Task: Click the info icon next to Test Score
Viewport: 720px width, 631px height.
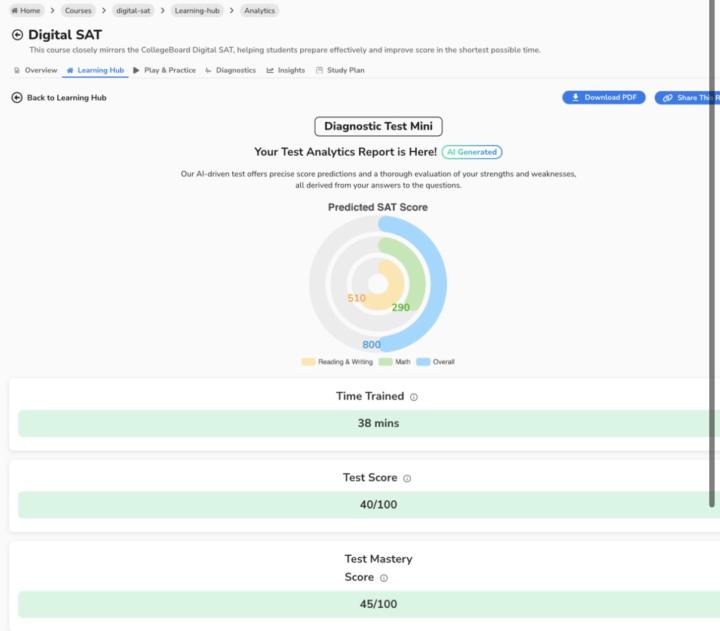Action: pyautogui.click(x=407, y=478)
